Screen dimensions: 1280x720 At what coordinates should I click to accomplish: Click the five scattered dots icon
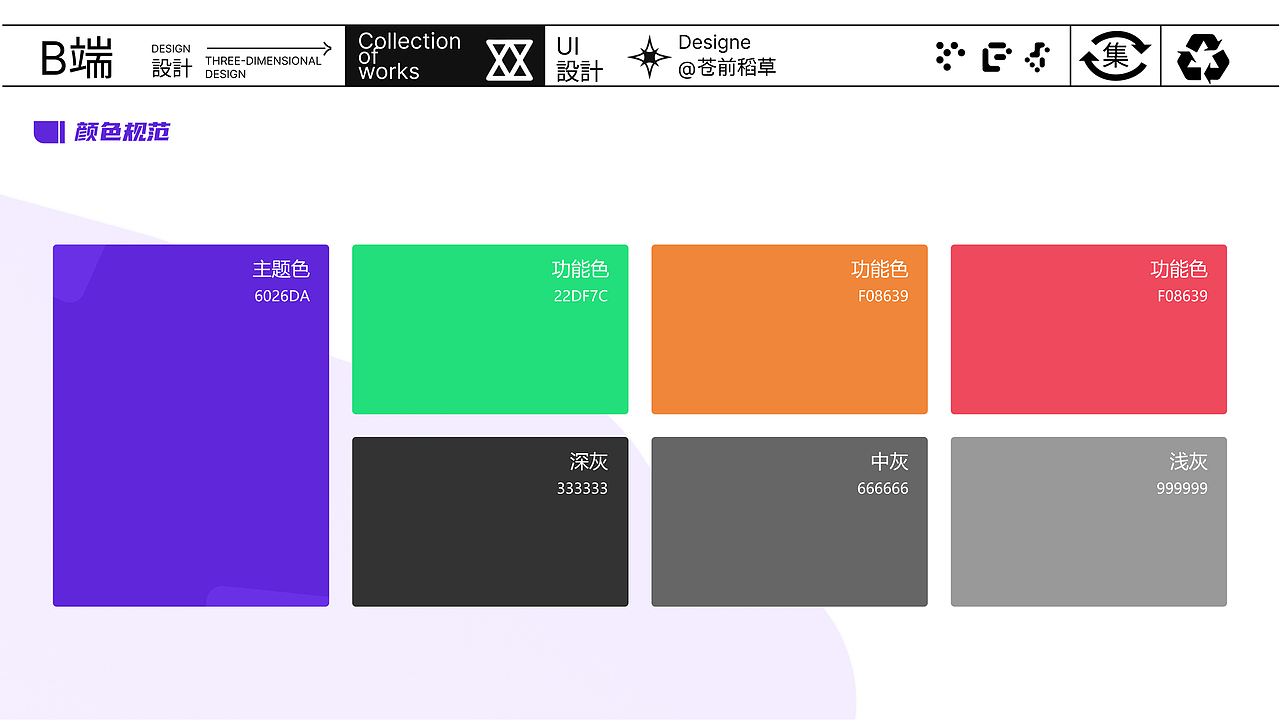point(950,56)
